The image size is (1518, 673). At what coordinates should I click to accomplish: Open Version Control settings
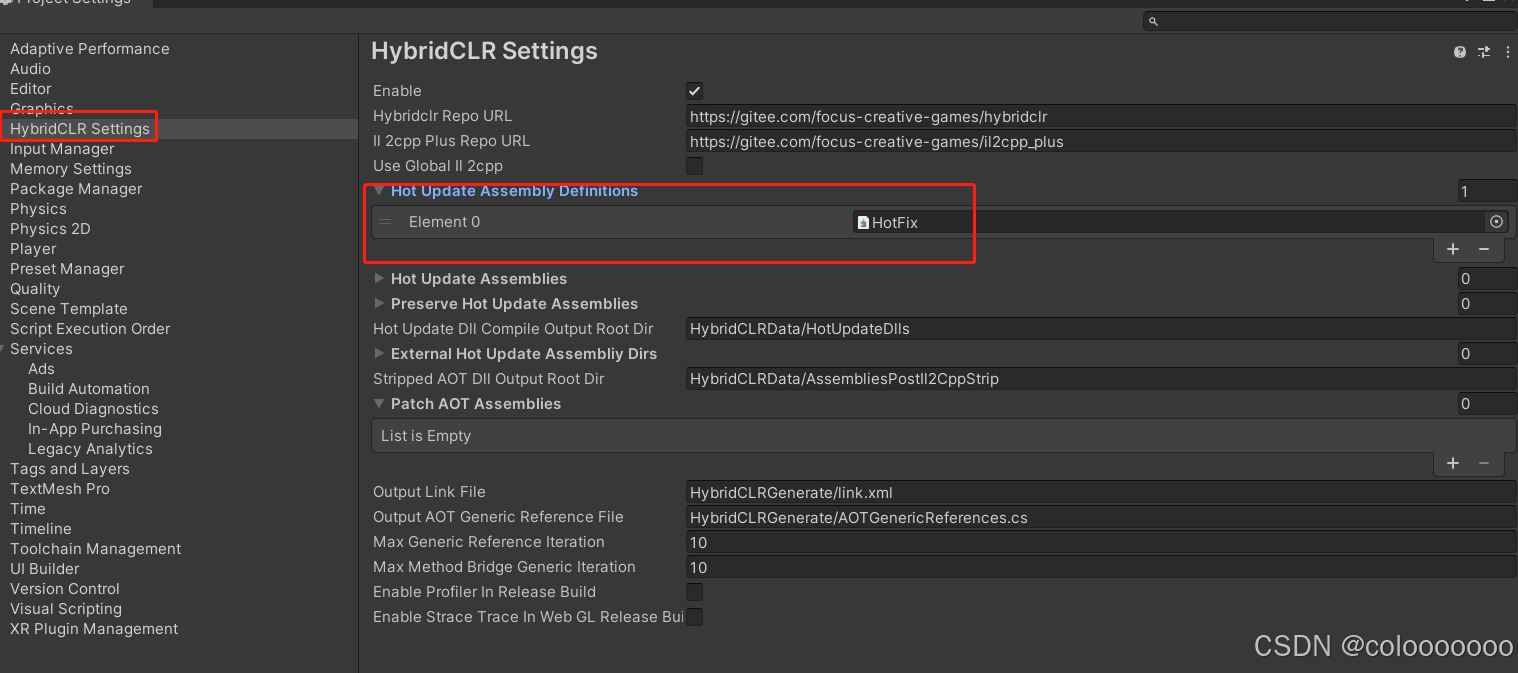(x=65, y=589)
